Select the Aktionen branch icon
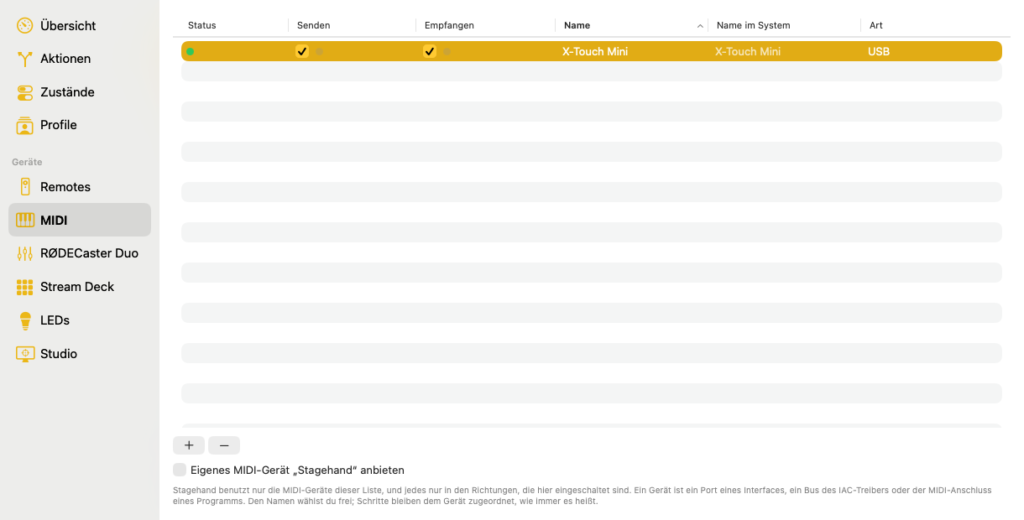1024x520 pixels. pos(25,59)
